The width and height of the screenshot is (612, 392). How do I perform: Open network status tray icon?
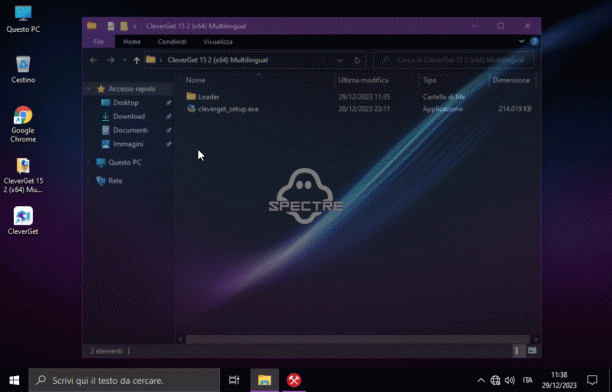495,380
